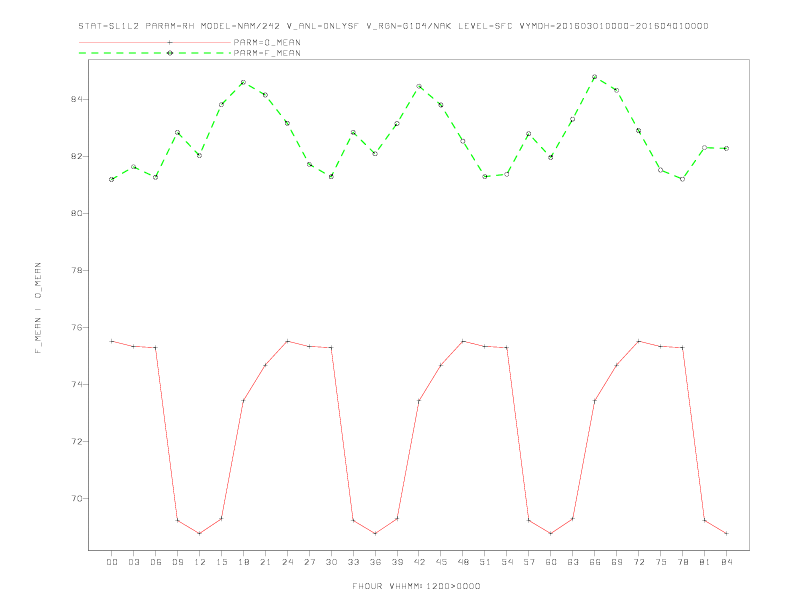Click the x-axis tick label 06
Screen dimensions: 792x612
(156, 562)
